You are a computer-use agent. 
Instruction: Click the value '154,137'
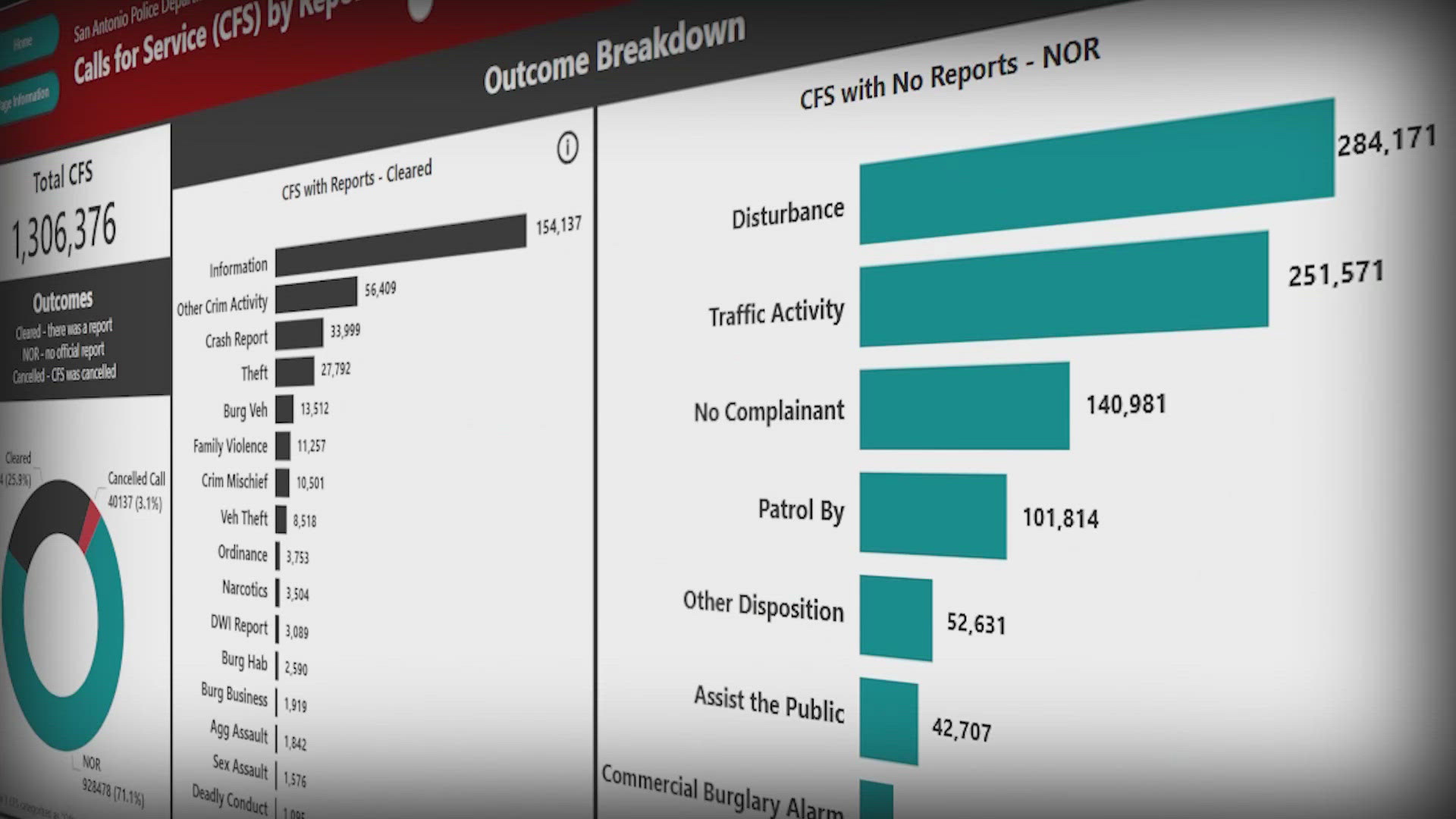pyautogui.click(x=559, y=225)
